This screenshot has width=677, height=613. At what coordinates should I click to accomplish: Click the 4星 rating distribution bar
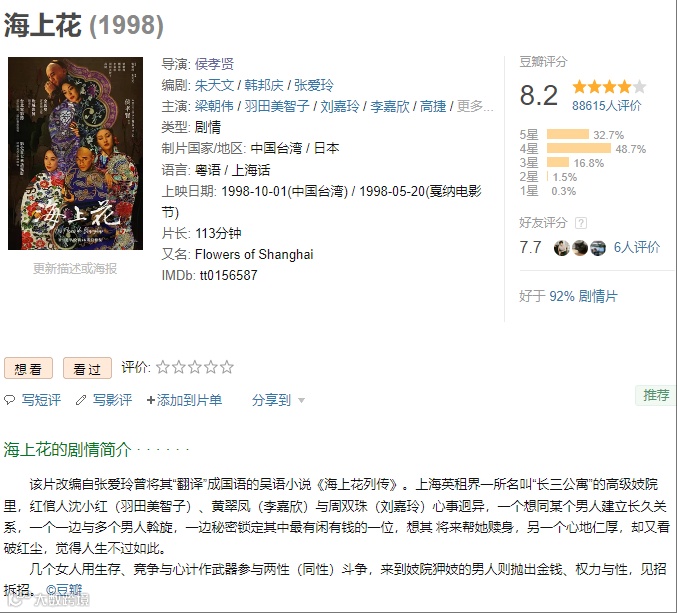coord(579,149)
